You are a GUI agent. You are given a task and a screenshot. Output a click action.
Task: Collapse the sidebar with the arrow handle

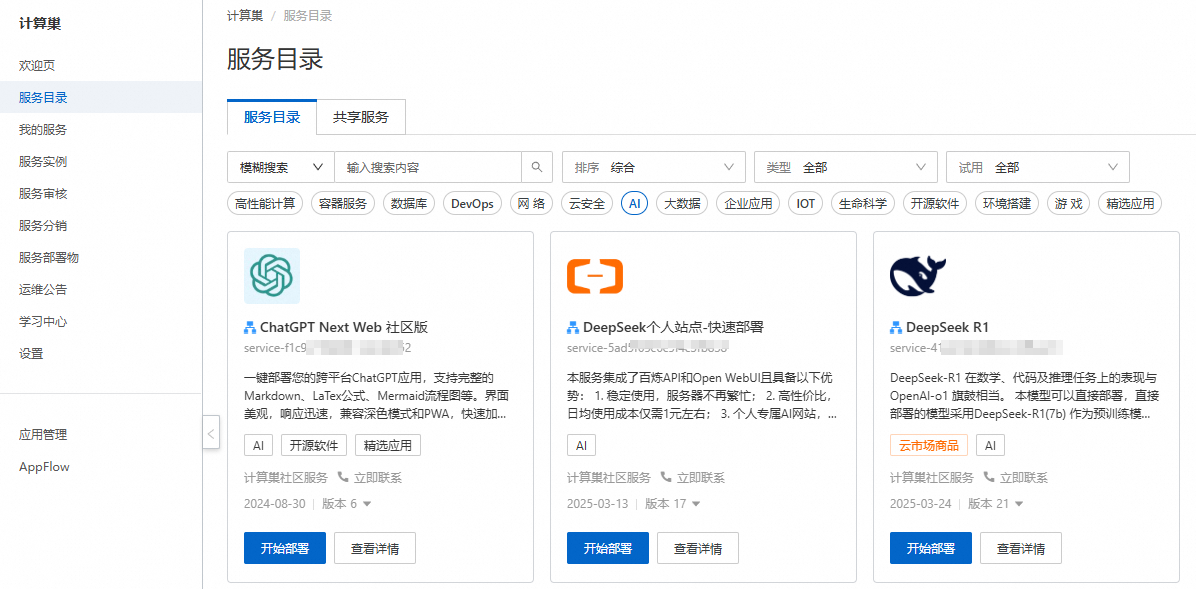[211, 434]
